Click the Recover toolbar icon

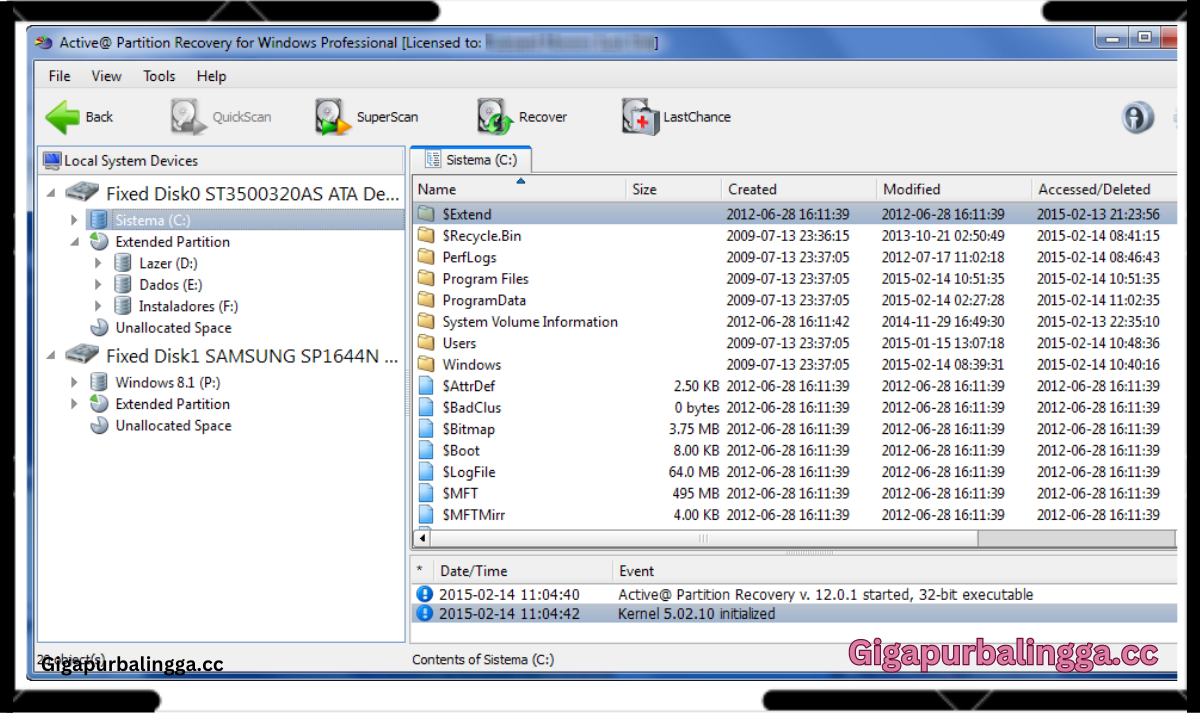[493, 117]
